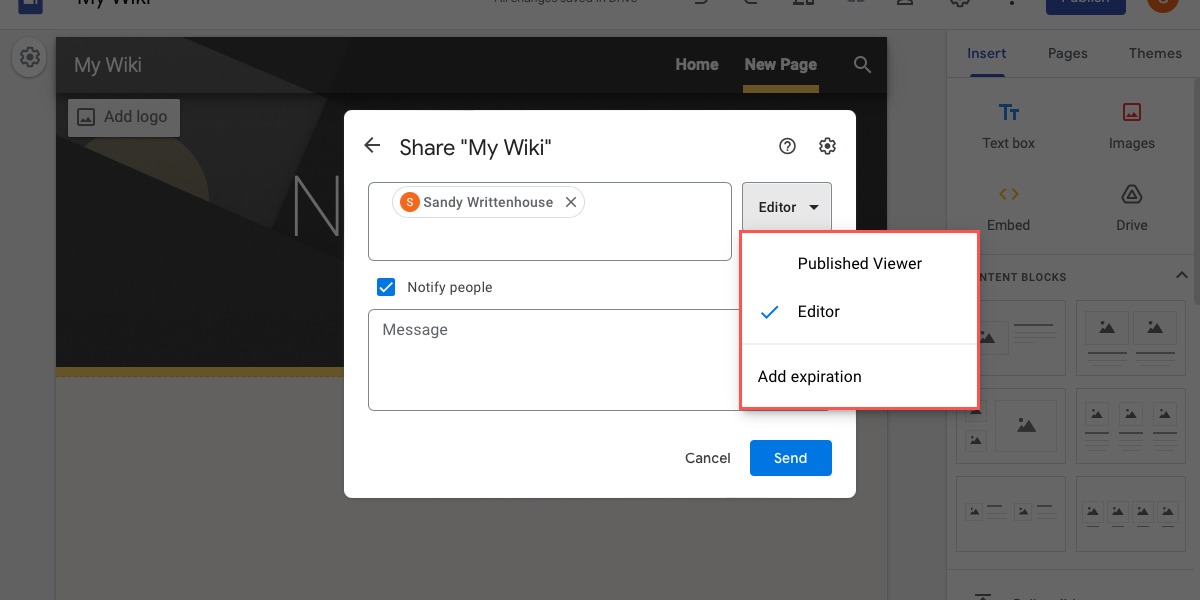Insert a Text box
Viewport: 1200px width, 600px height.
coord(1008,122)
